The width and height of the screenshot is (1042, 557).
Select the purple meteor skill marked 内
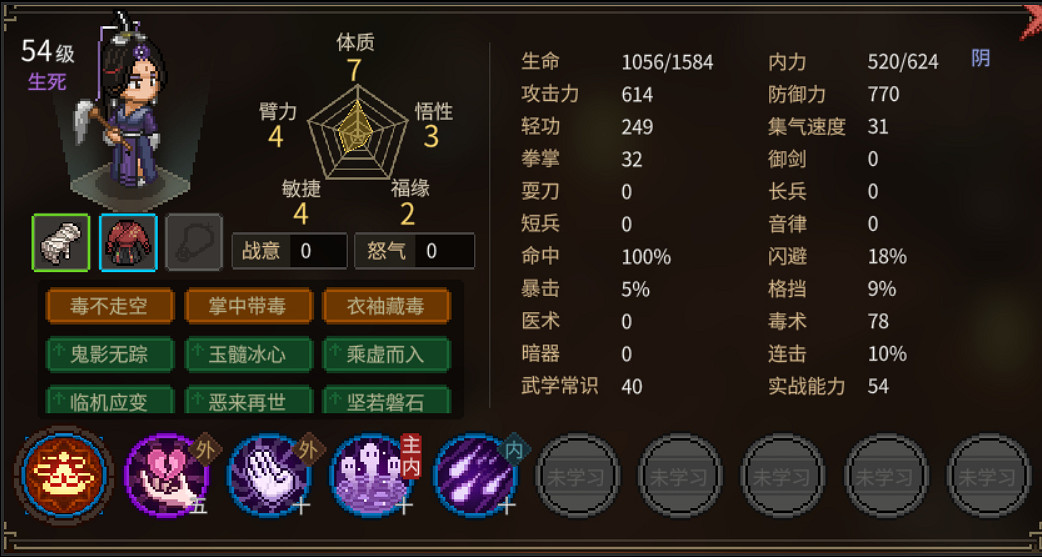(x=475, y=475)
